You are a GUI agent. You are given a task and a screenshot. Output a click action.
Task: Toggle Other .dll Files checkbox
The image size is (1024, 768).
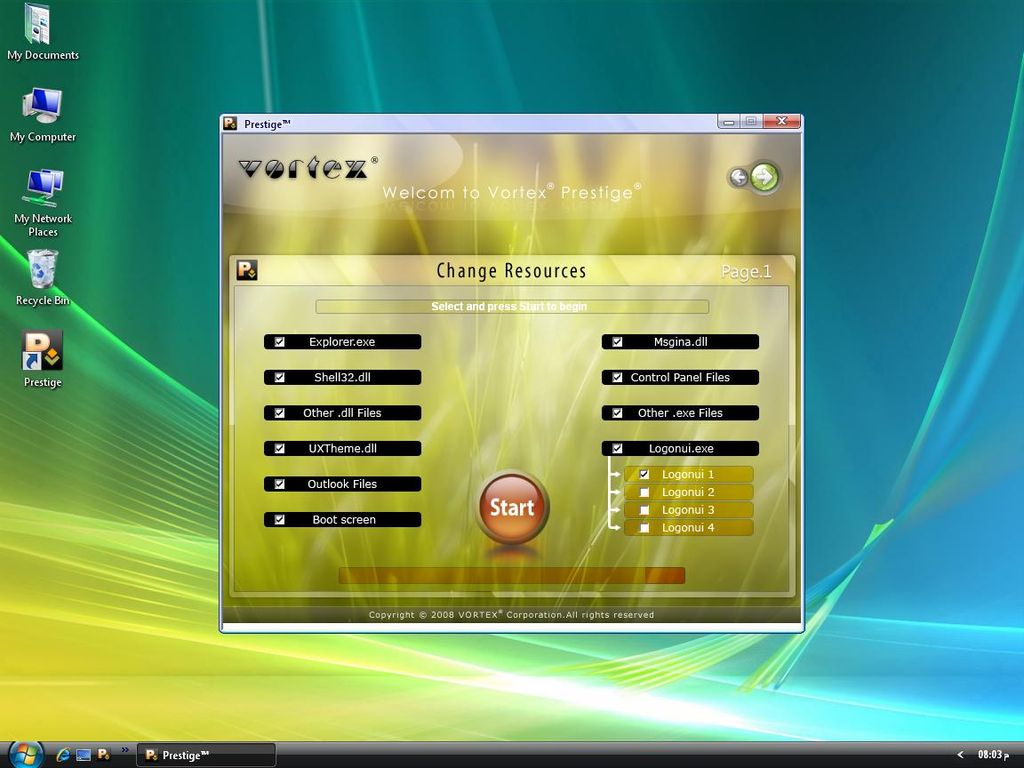280,413
